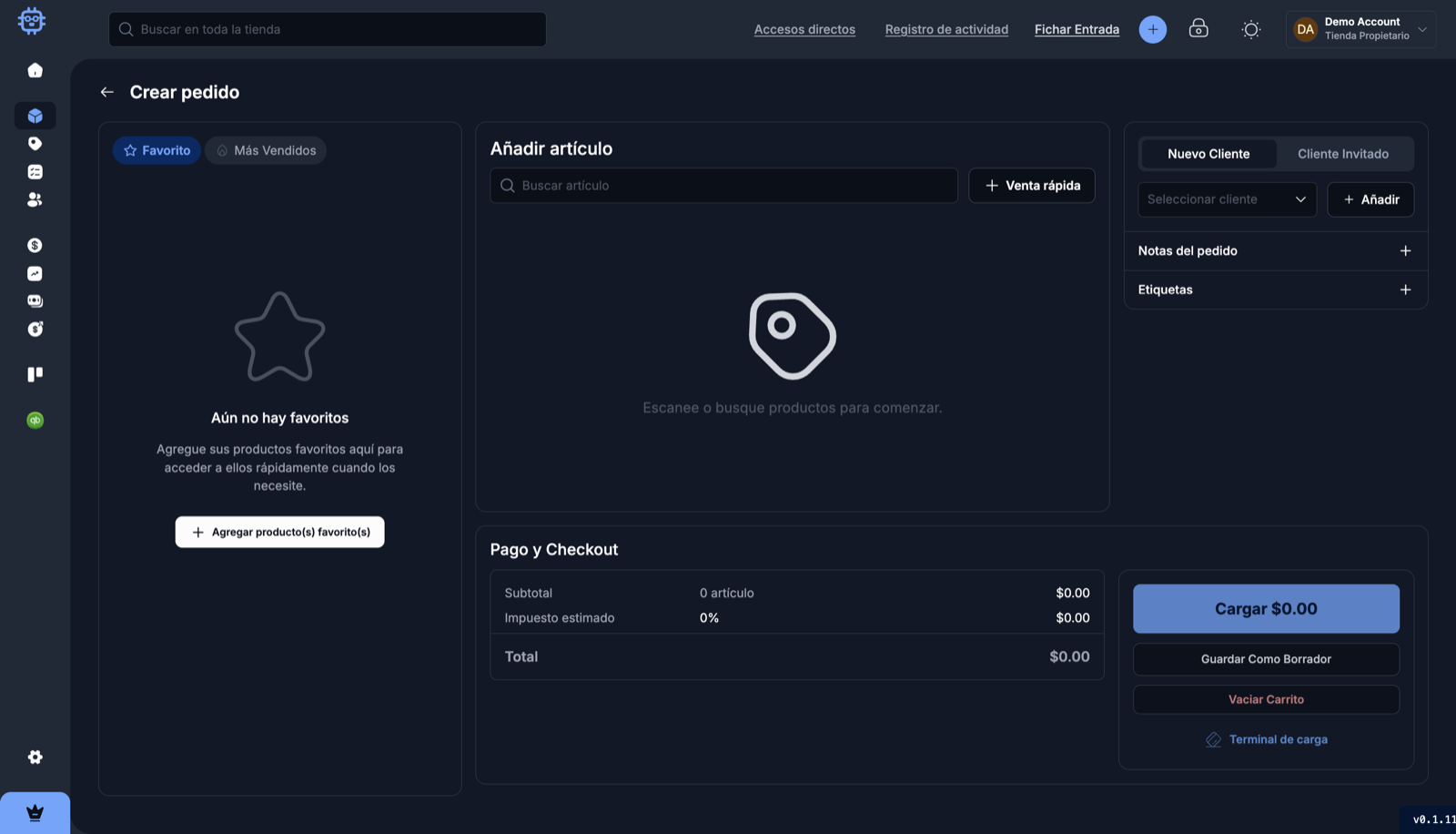The image size is (1456, 834).
Task: Open the home icon in sidebar
Action: (x=35, y=70)
